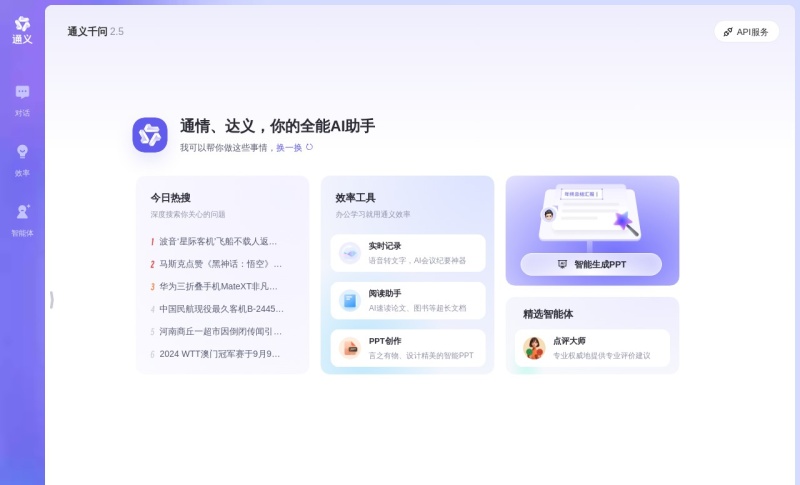Click the 通义千问 2.5 title

coord(95,32)
